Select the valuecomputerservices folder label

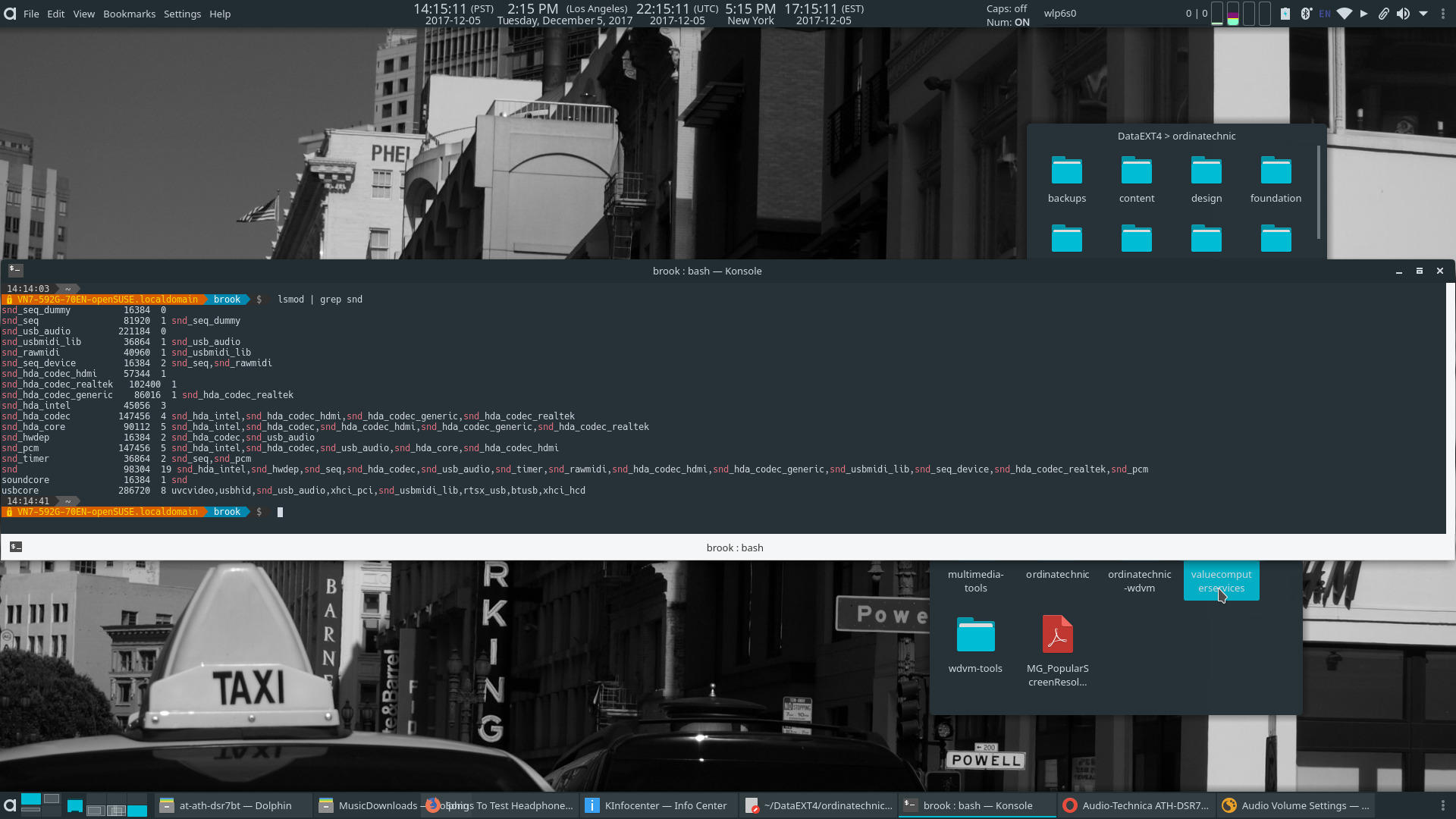tap(1222, 581)
